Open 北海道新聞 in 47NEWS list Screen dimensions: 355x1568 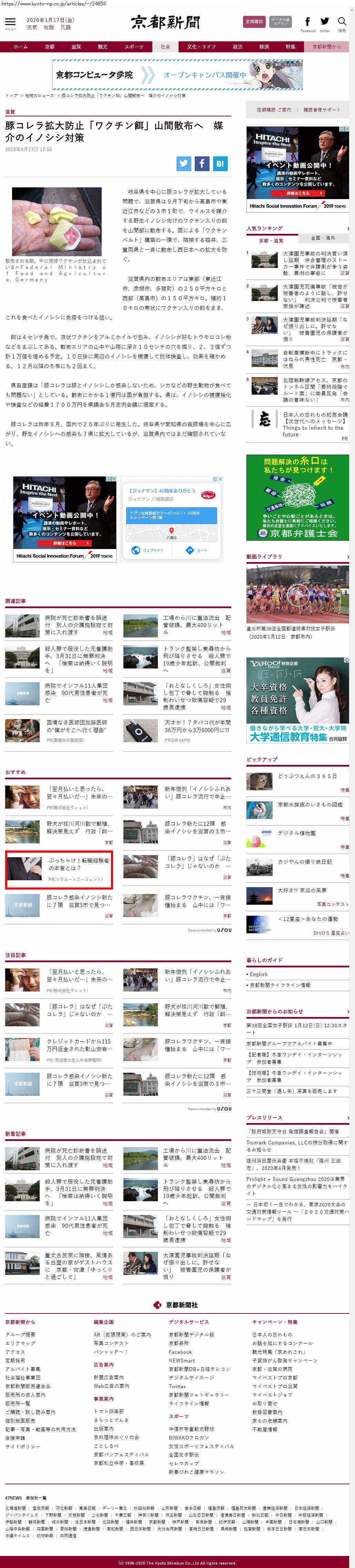[16, 1508]
